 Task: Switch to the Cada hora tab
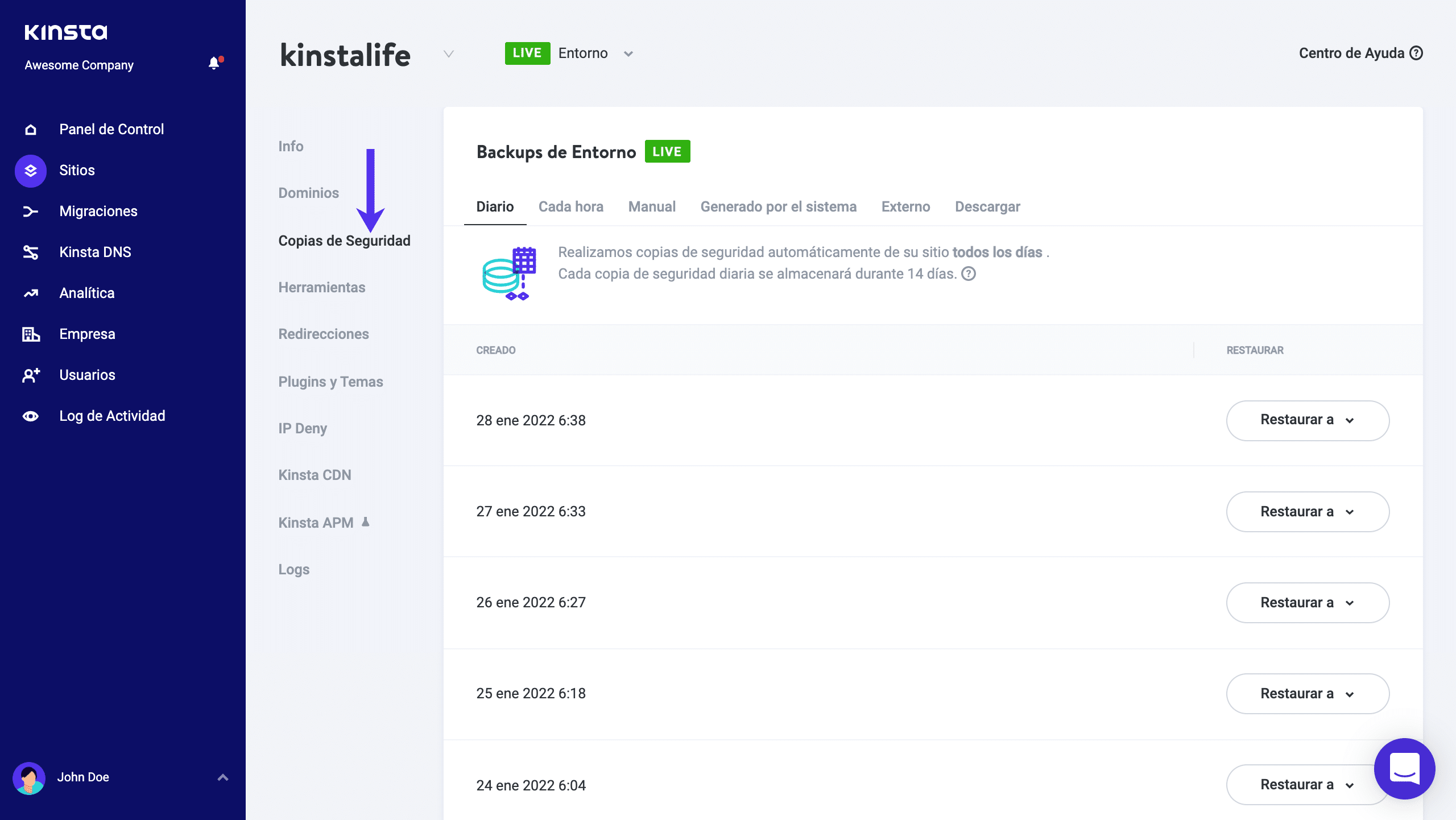tap(571, 206)
